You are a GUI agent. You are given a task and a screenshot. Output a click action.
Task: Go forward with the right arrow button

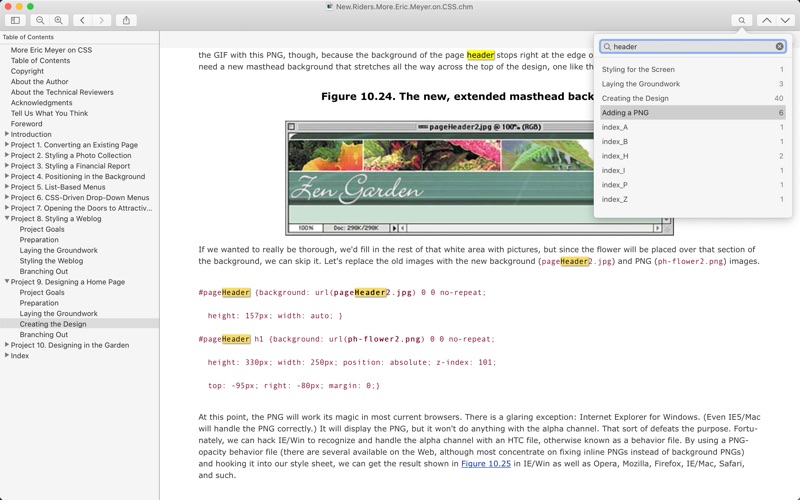pyautogui.click(x=101, y=20)
